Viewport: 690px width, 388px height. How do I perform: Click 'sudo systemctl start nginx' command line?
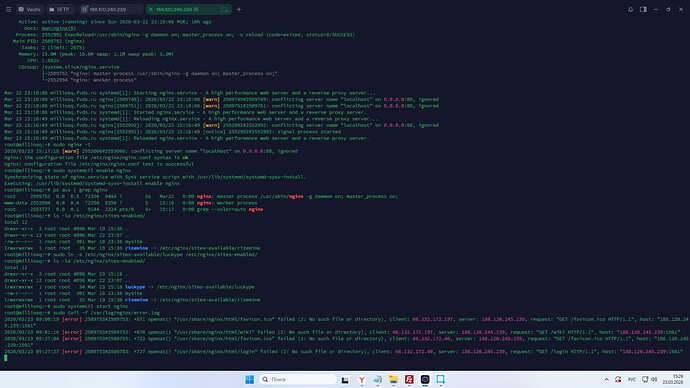tap(66, 306)
